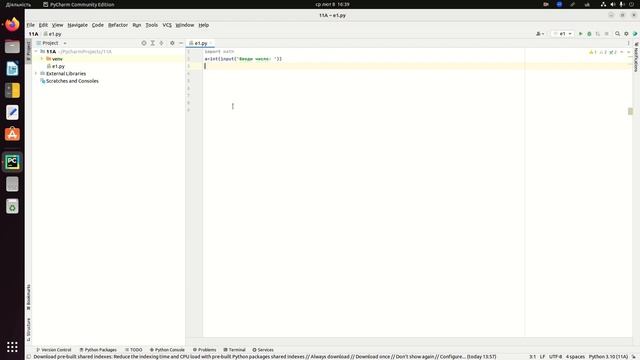
Task: Open the UTF-8 encoding selector
Action: (x=555, y=357)
